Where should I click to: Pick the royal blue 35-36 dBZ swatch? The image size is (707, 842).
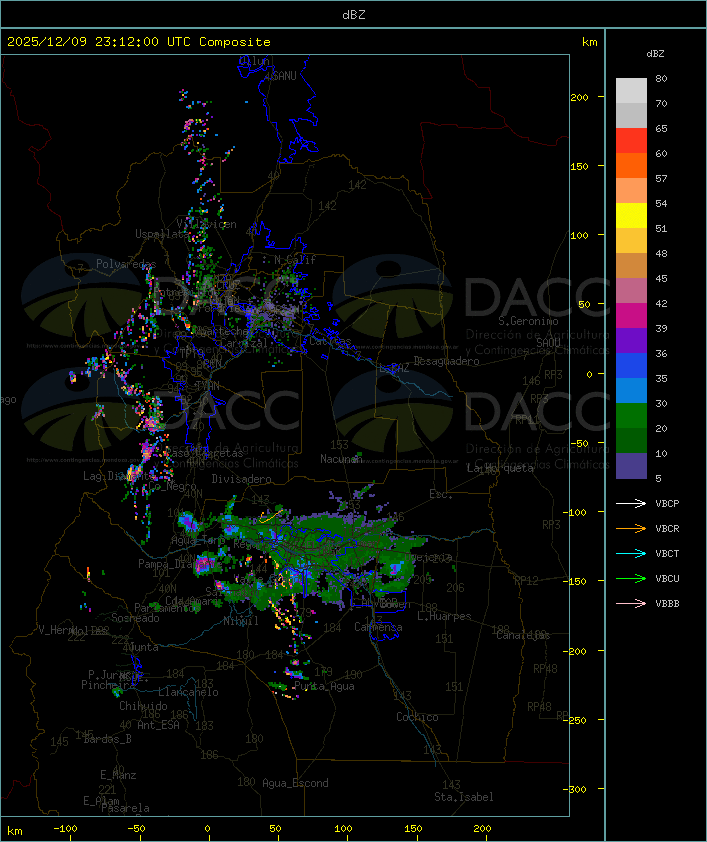[x=631, y=366]
